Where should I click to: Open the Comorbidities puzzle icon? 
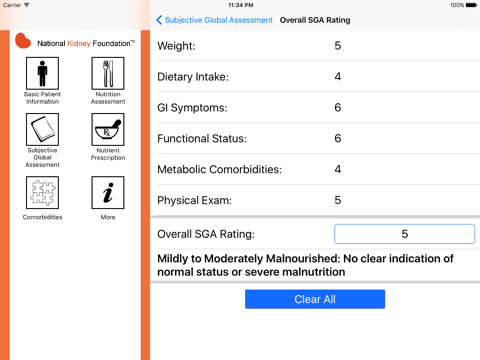(42, 193)
